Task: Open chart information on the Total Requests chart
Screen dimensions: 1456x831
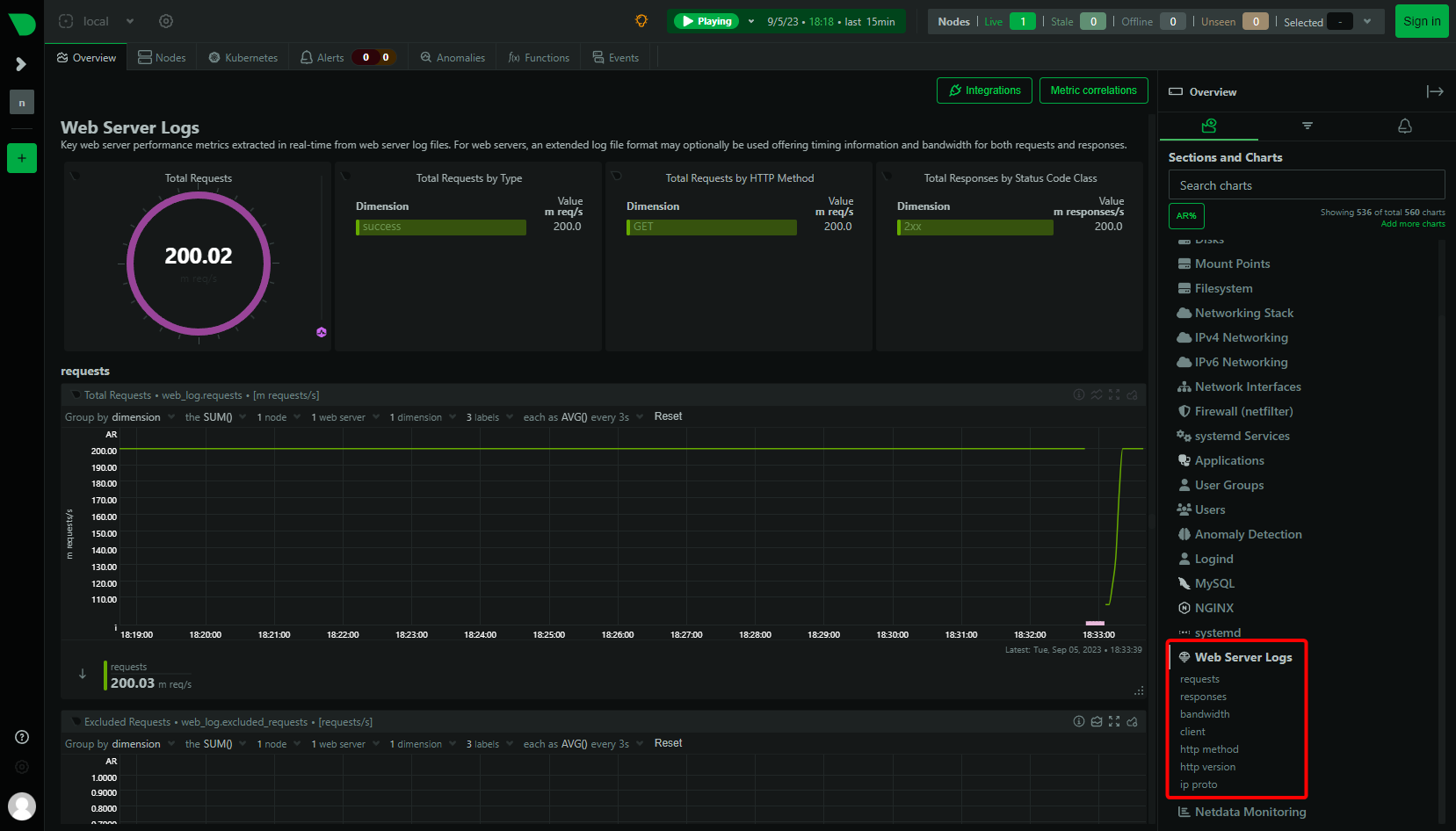Action: 1079,394
